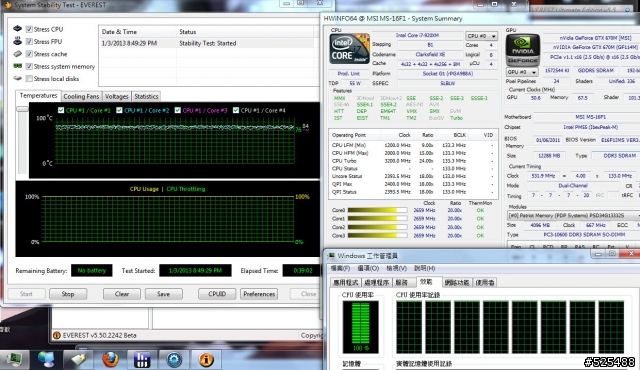This screenshot has height=370, width=640.
Task: Open the orange EVEREST info taskbar icon
Action: click(206, 359)
